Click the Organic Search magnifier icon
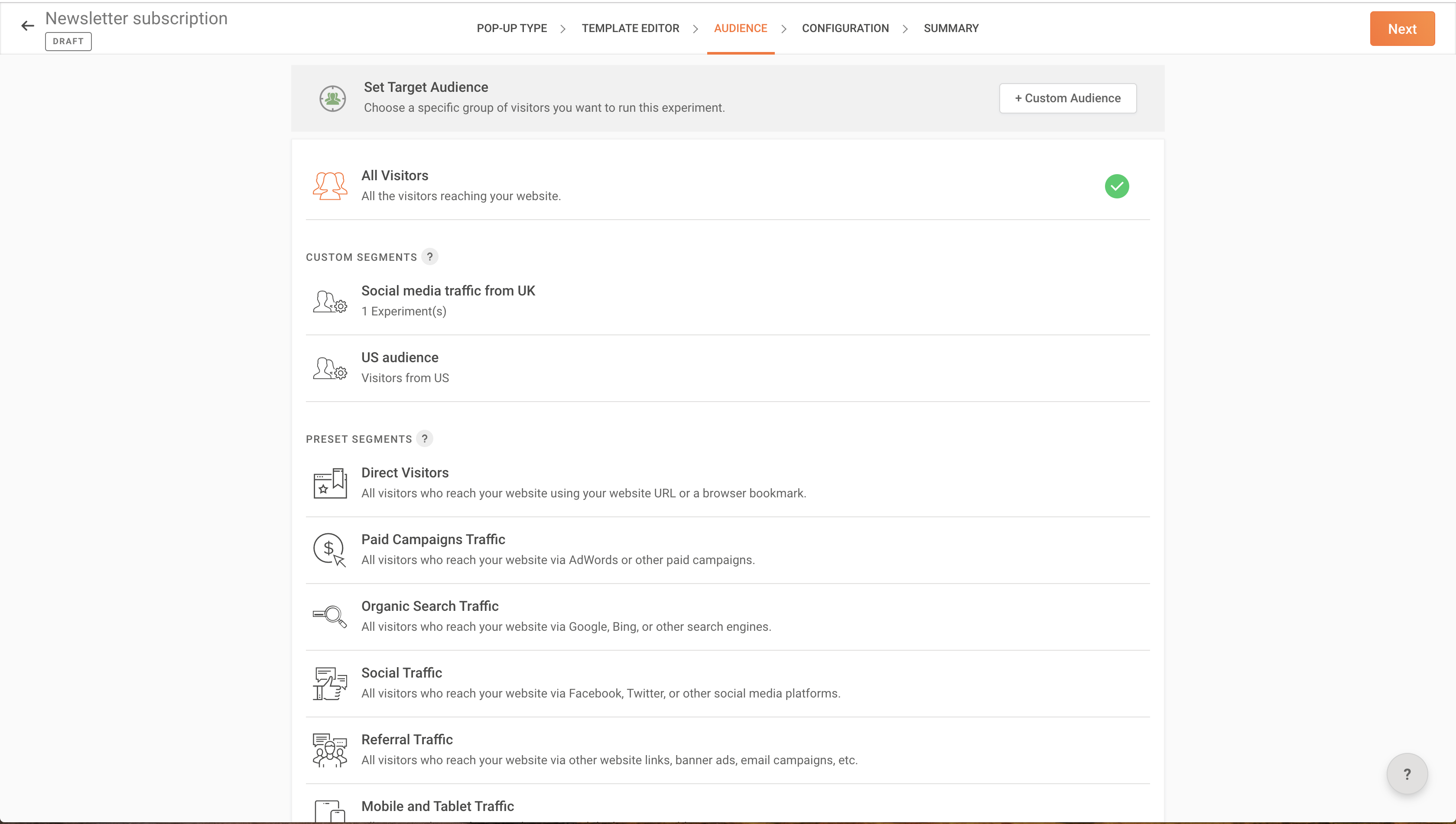 (x=330, y=616)
